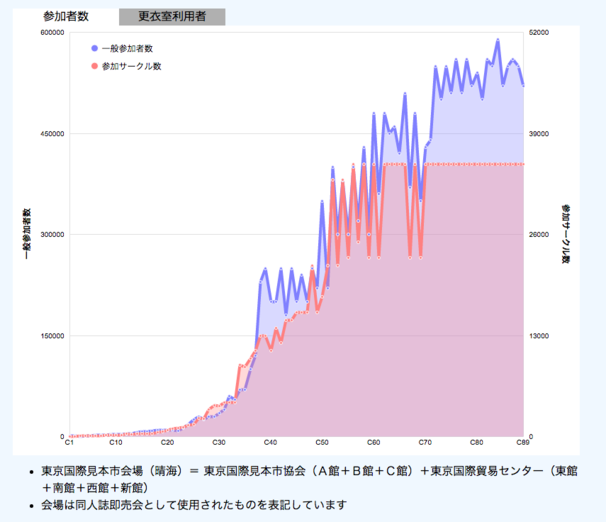
Task: Select the 参加者数 tab
Action: pos(64,16)
